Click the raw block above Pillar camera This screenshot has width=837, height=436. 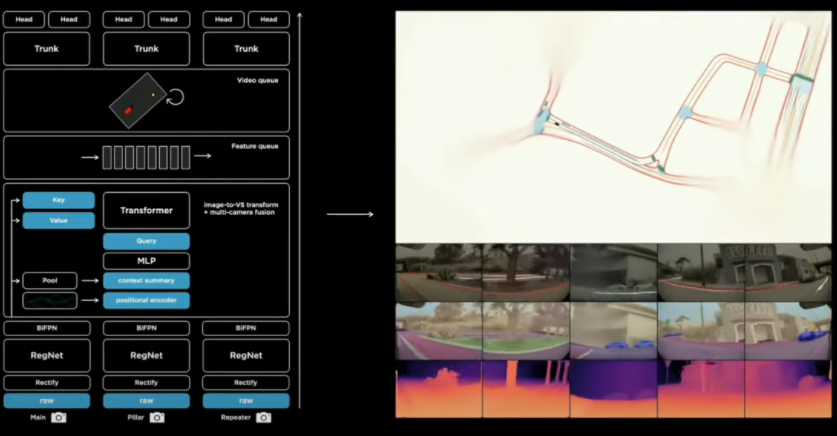tap(146, 401)
